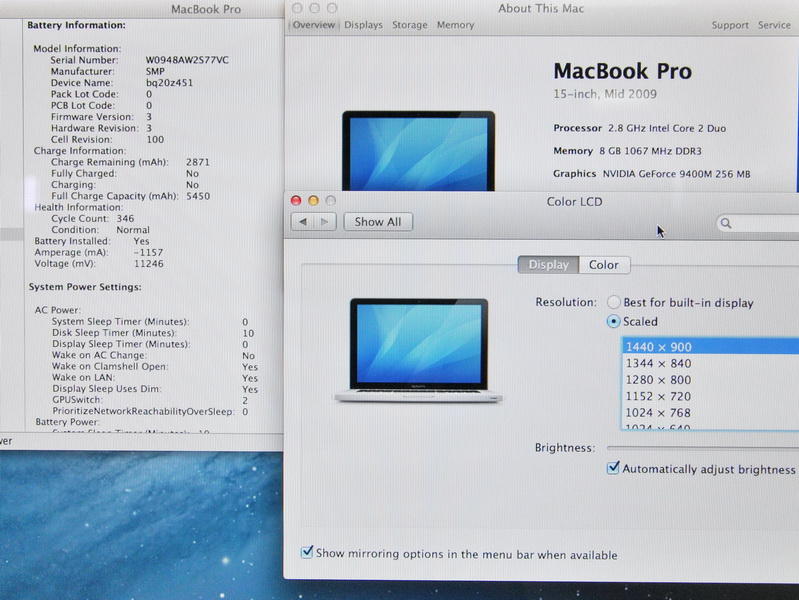Viewport: 799px width, 600px height.
Task: Choose 1280 × 800 resolution
Action: [x=710, y=380]
